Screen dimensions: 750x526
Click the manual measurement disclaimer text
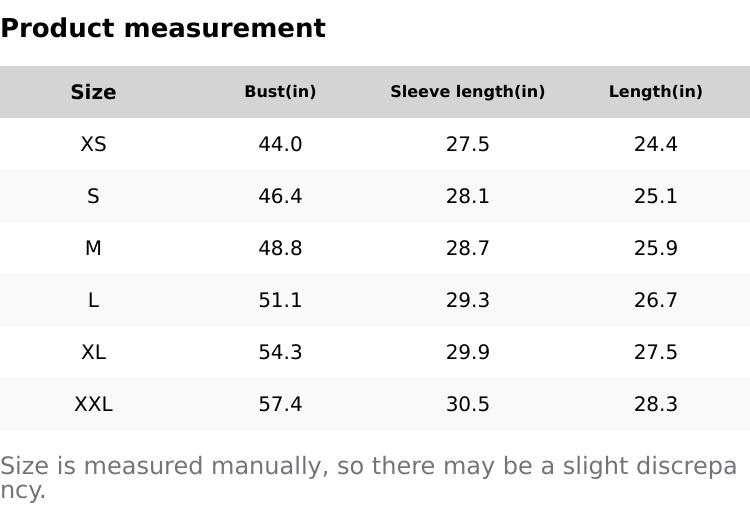[368, 467]
